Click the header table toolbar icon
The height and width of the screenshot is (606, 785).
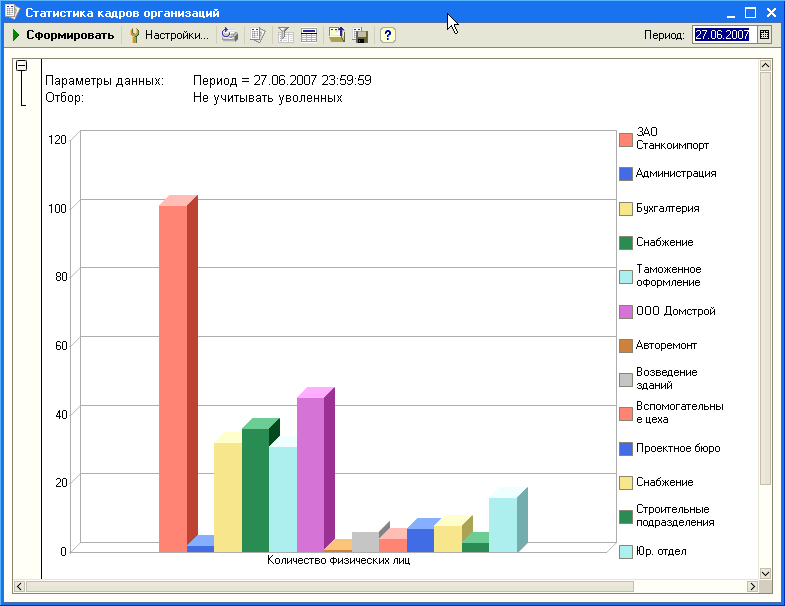(309, 35)
